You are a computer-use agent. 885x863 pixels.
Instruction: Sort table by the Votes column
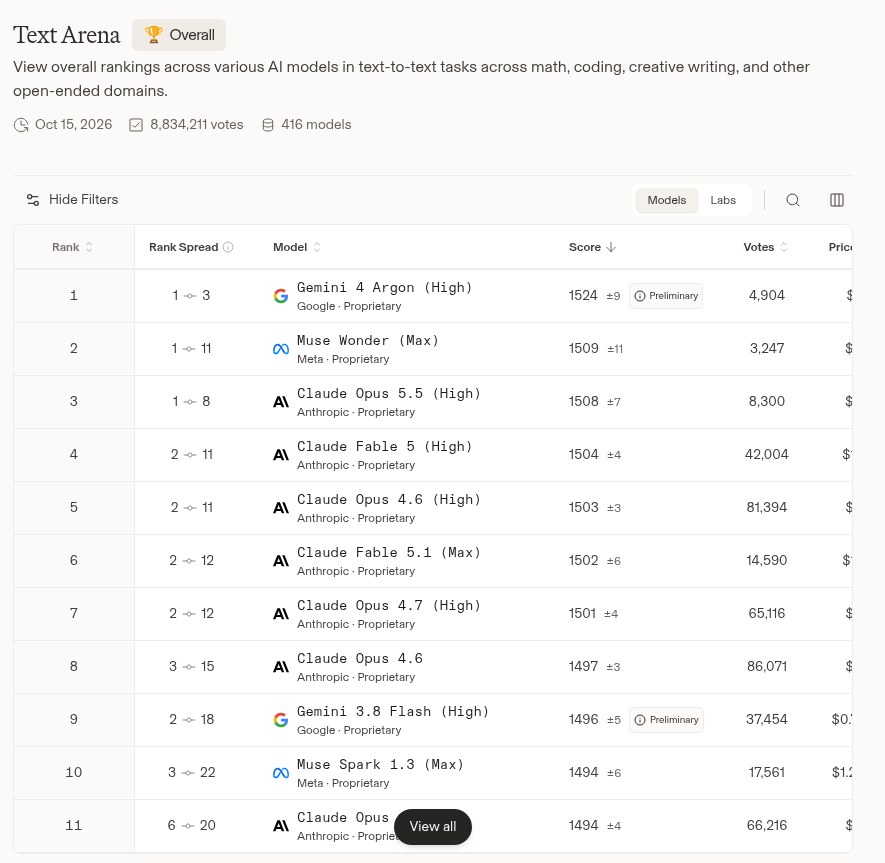pos(765,247)
